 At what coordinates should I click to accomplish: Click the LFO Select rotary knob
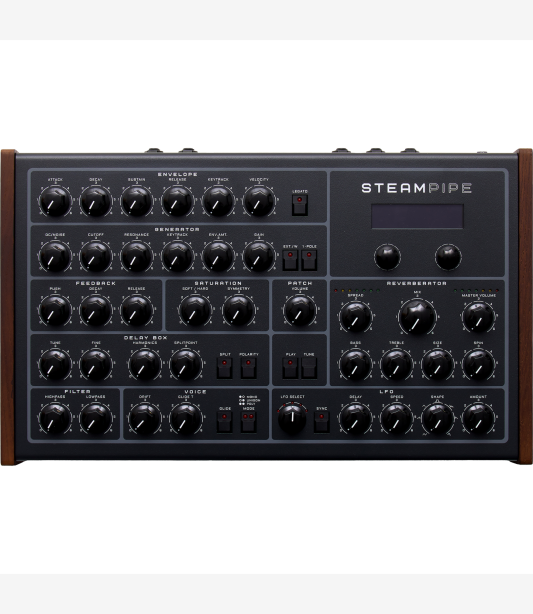(x=292, y=418)
